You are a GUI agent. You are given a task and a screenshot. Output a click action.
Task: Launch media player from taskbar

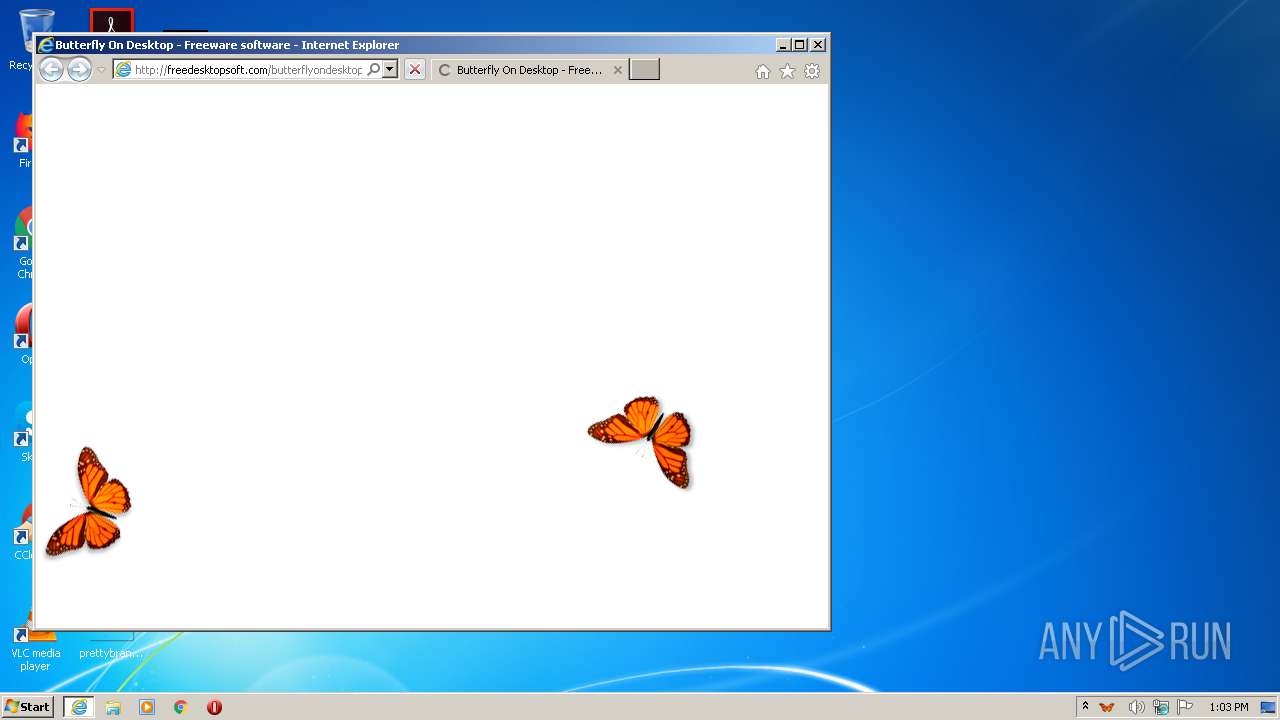point(147,707)
